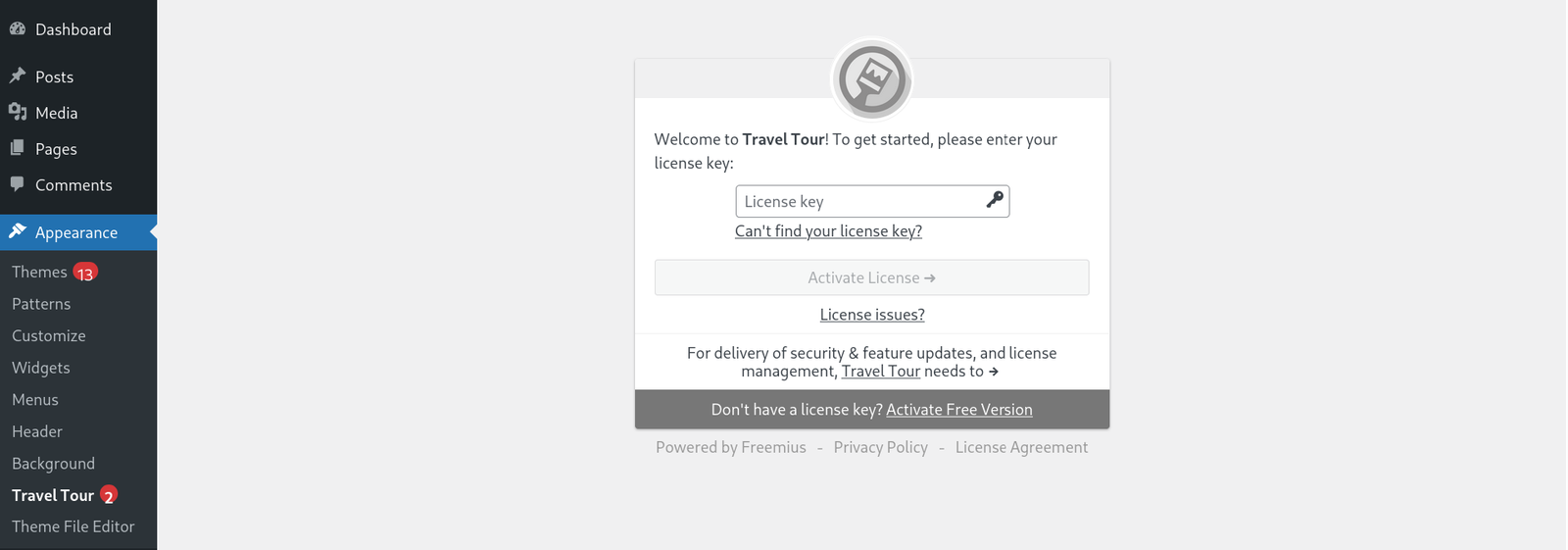Open the Privacy Policy footer link
This screenshot has width=1568, height=550.
click(881, 447)
